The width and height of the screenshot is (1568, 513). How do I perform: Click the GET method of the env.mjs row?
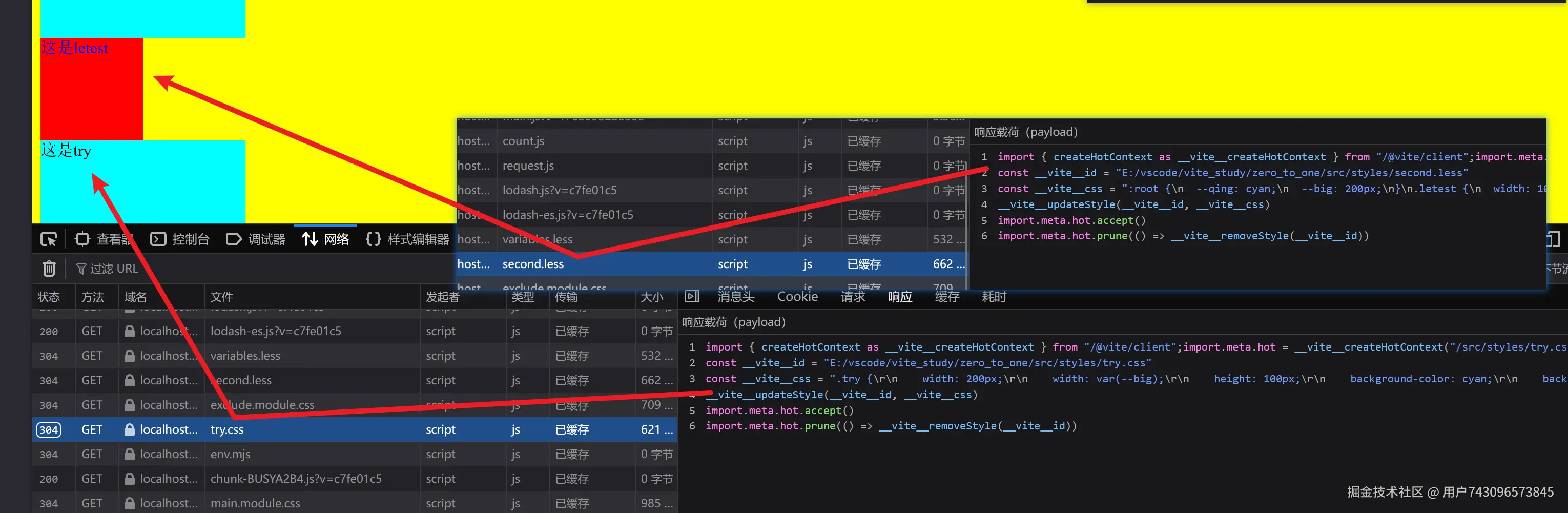(x=92, y=454)
